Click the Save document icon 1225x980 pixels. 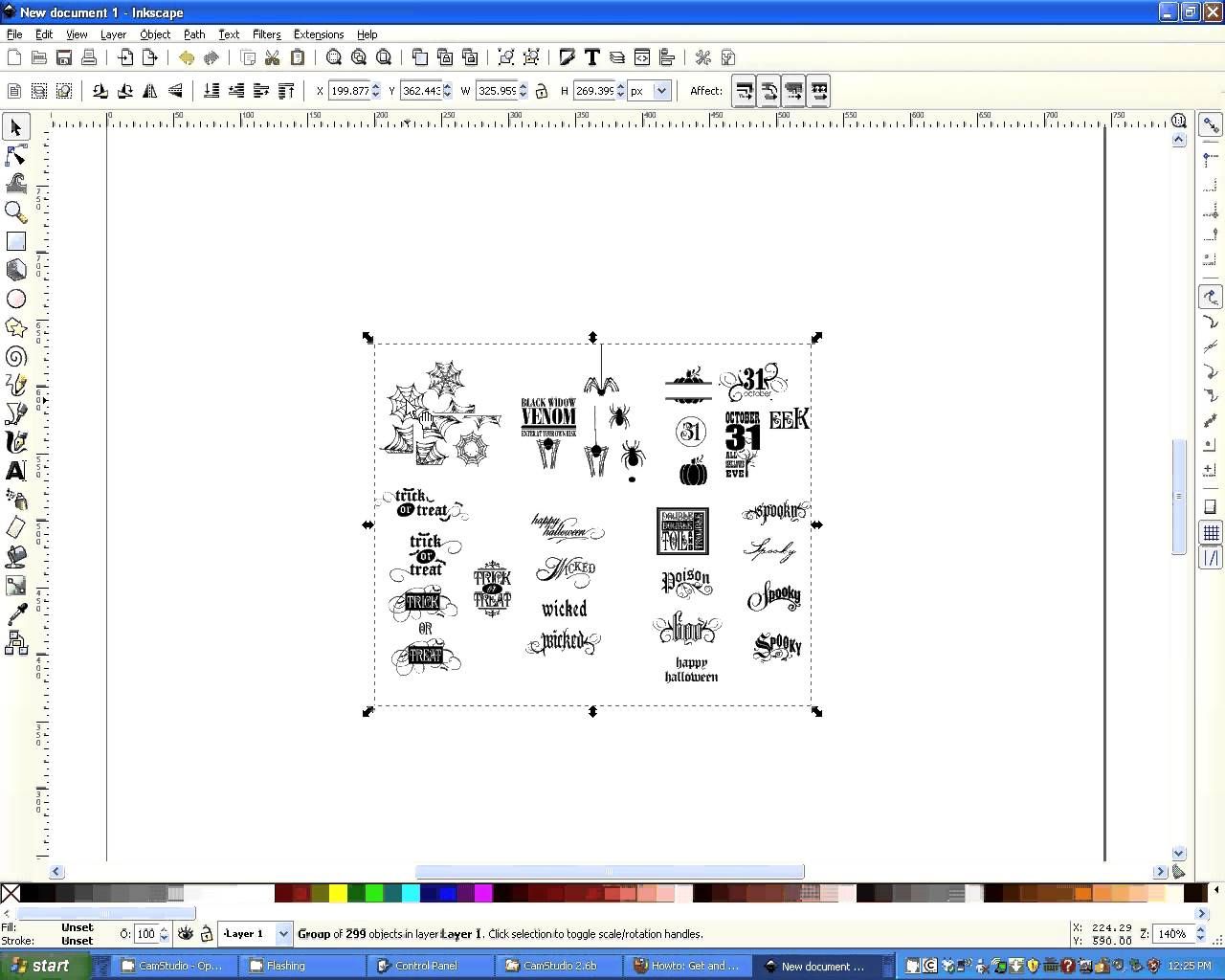64,57
